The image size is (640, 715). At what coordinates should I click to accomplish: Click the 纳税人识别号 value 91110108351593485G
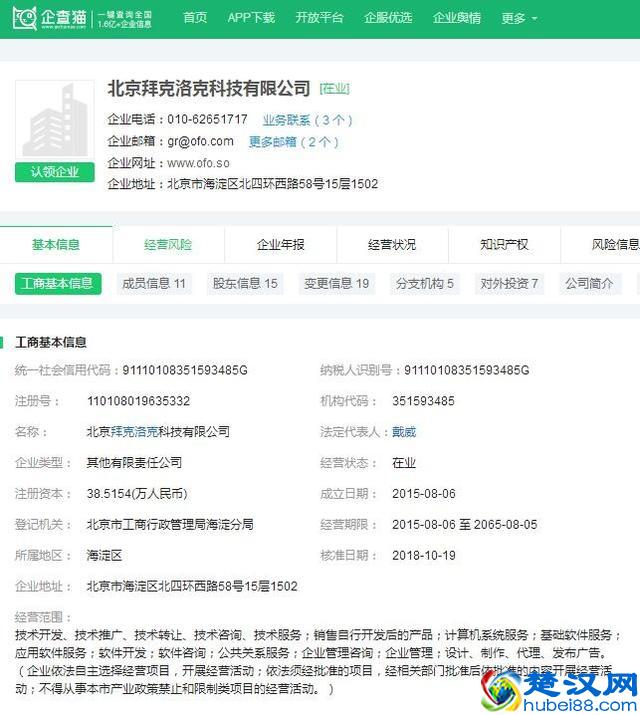click(x=466, y=370)
